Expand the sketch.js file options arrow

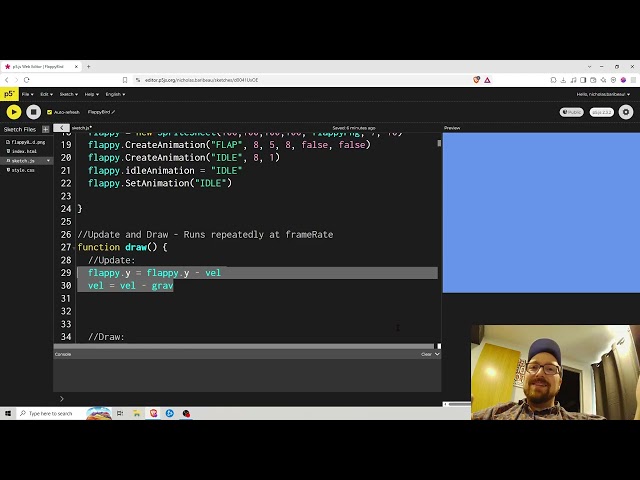[49, 161]
